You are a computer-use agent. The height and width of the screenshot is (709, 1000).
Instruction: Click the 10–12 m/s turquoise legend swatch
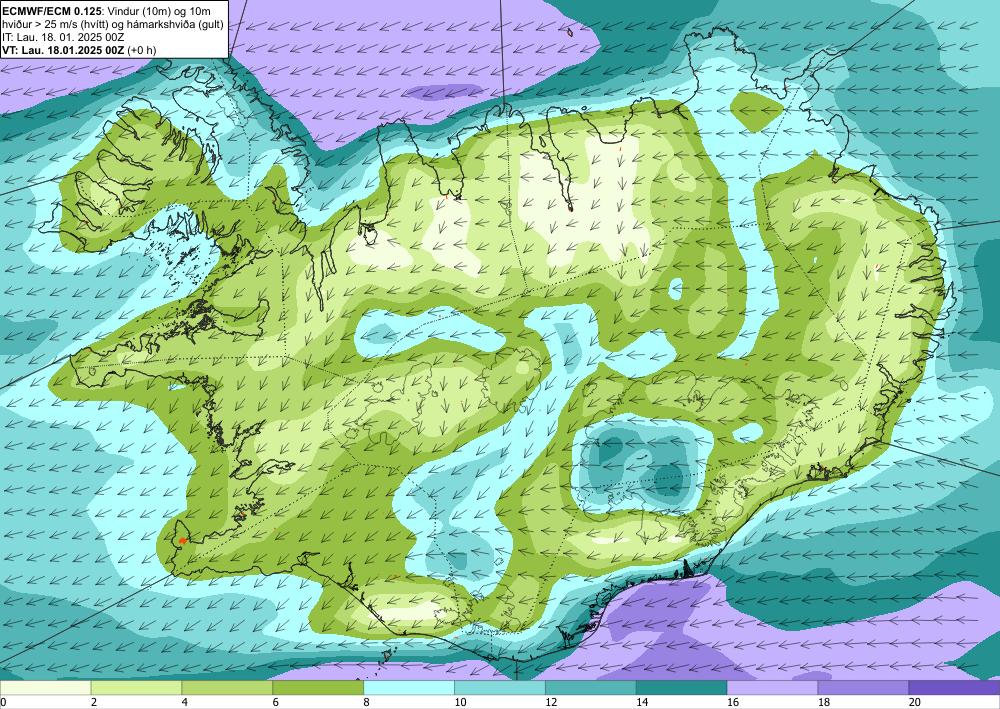[x=500, y=688]
